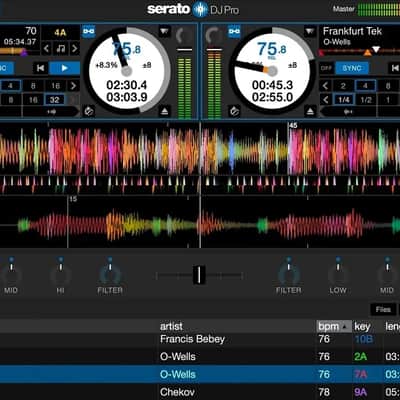Sort library by bpm column
The height and width of the screenshot is (400, 400).
click(x=334, y=326)
